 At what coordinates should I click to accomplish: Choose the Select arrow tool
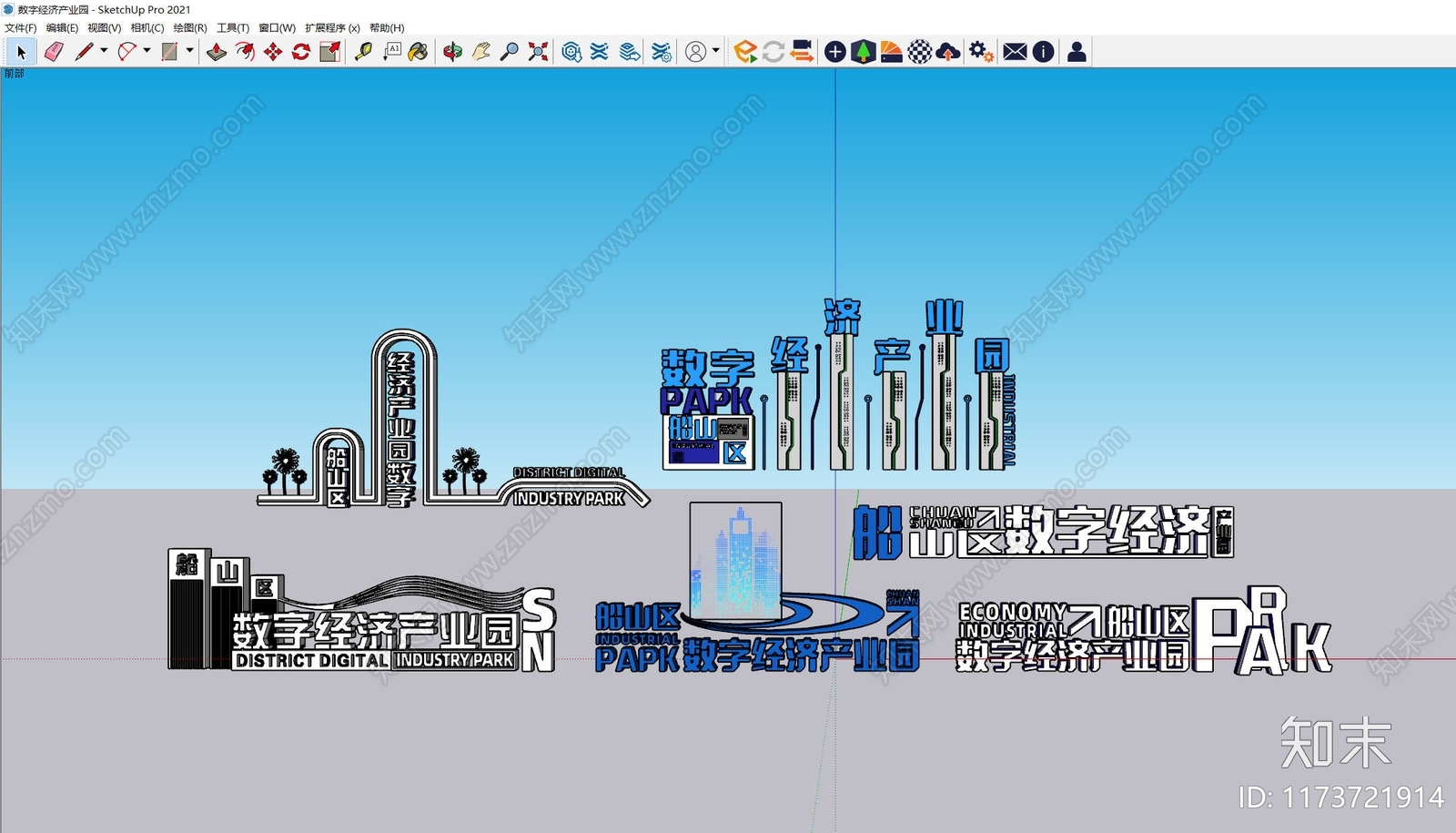[21, 52]
